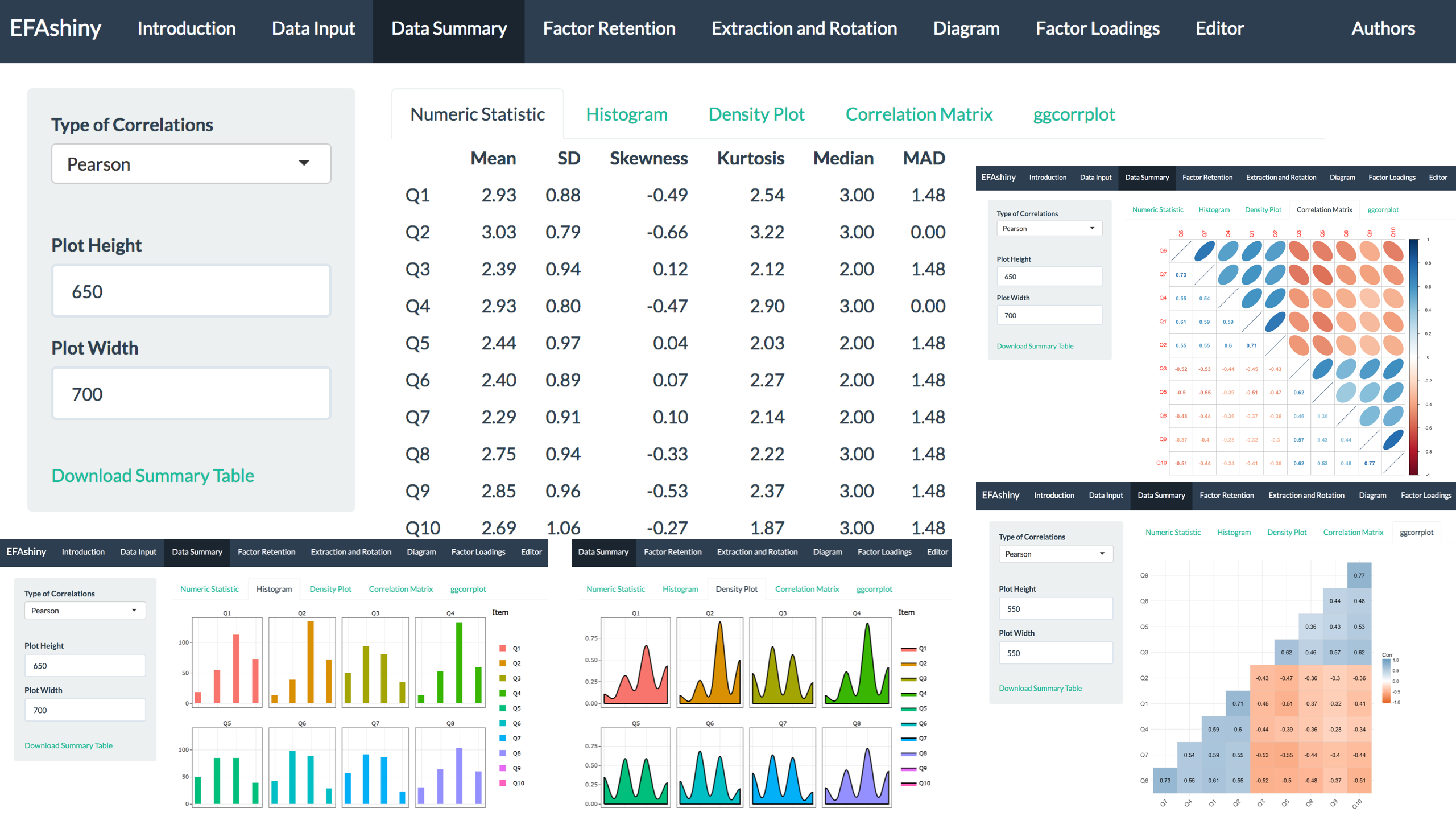Open the large ggcorrplot tab
This screenshot has height=816, width=1456.
click(1073, 114)
